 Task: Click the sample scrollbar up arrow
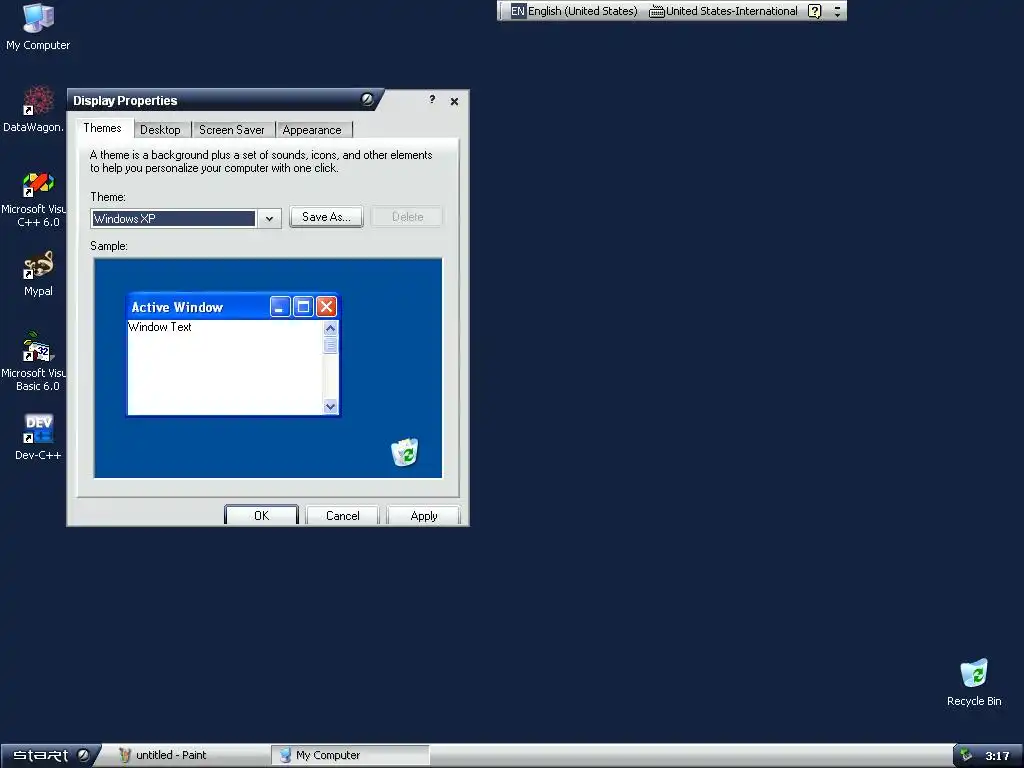(x=330, y=328)
